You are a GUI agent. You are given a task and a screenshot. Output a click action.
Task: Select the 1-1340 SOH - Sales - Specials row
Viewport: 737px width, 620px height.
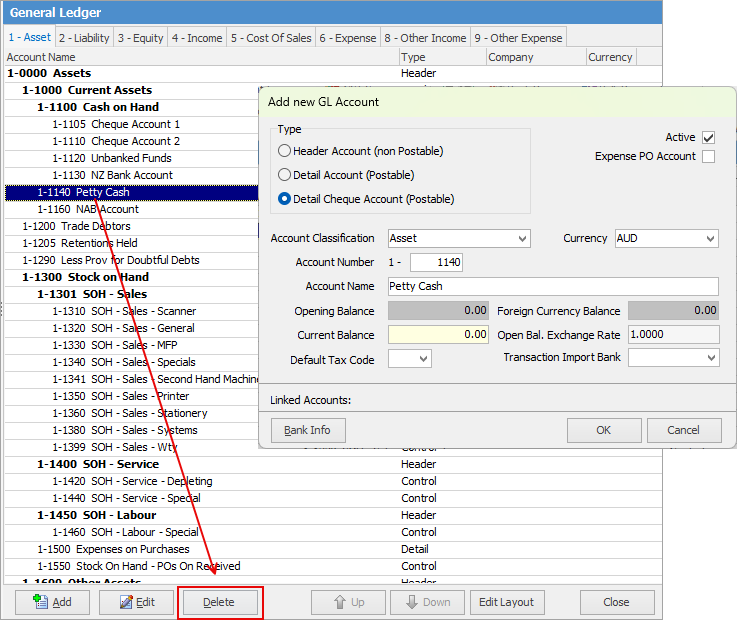(x=132, y=362)
